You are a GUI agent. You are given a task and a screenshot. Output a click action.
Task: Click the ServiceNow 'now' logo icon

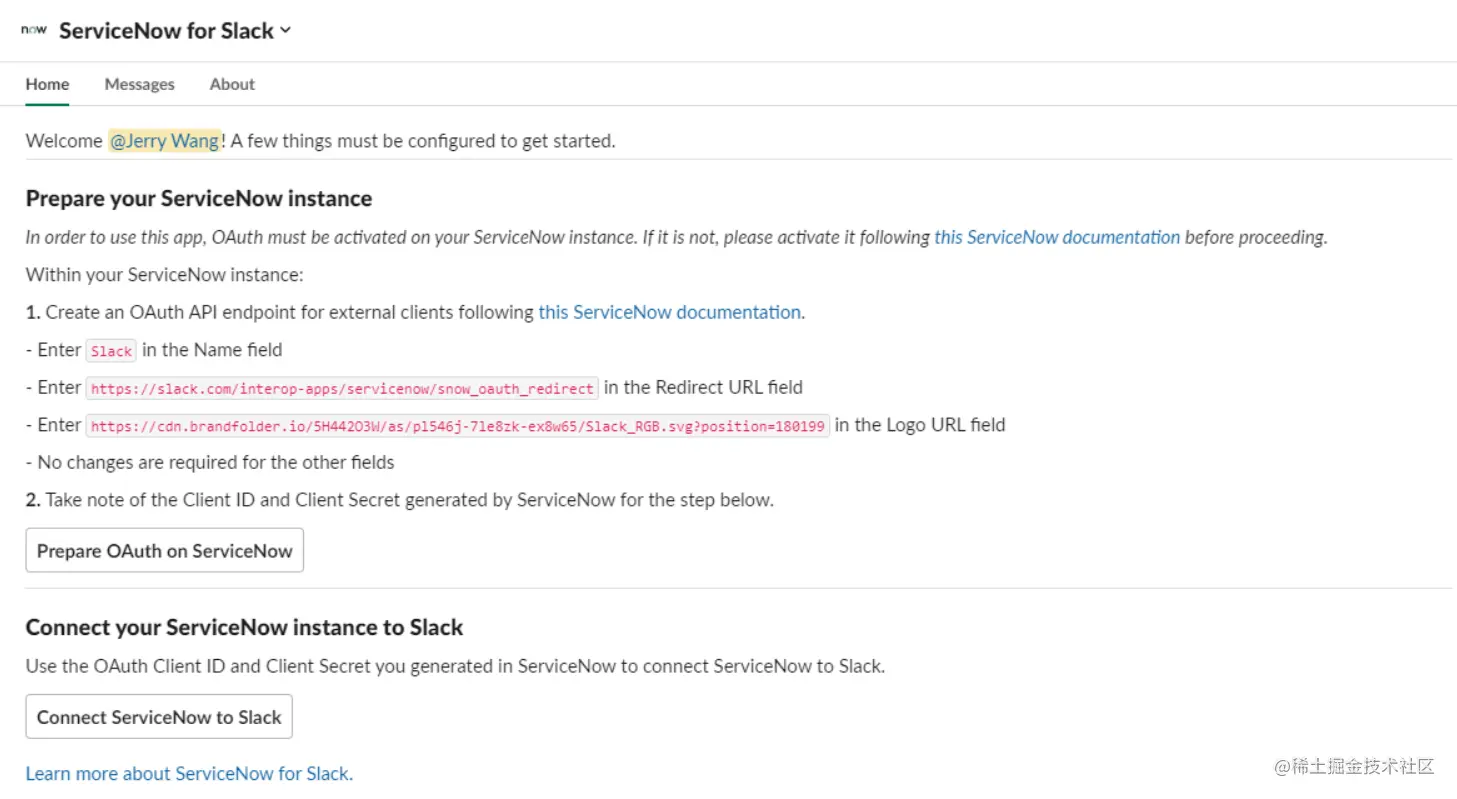[34, 30]
